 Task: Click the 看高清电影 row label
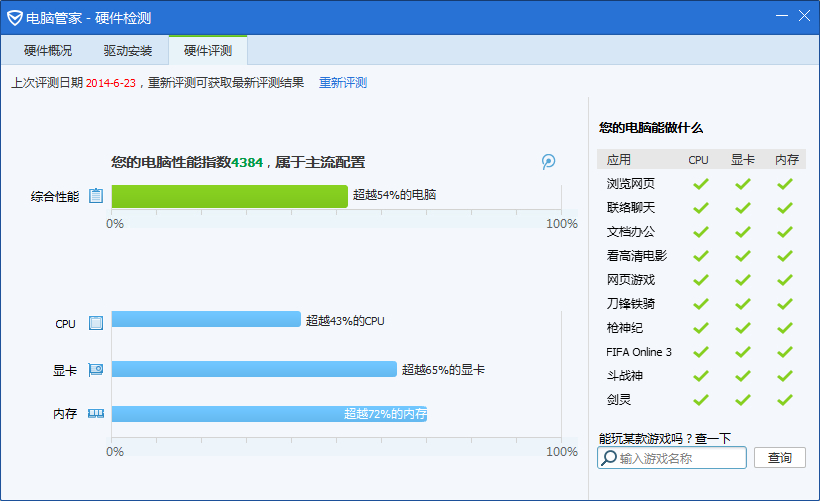(x=637, y=256)
